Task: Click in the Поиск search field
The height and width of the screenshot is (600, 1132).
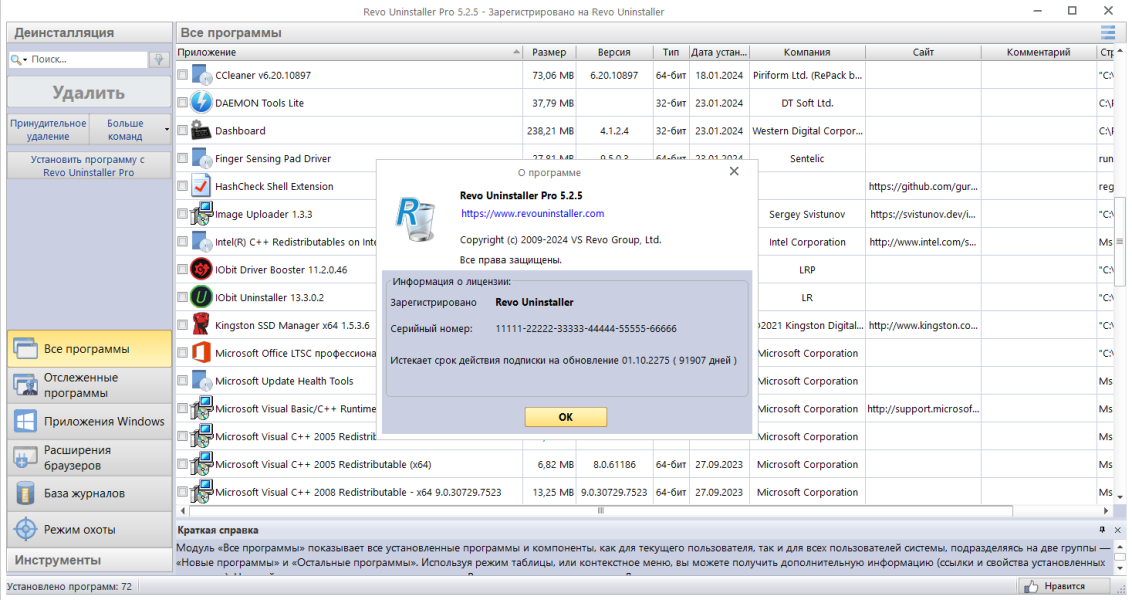Action: point(88,59)
